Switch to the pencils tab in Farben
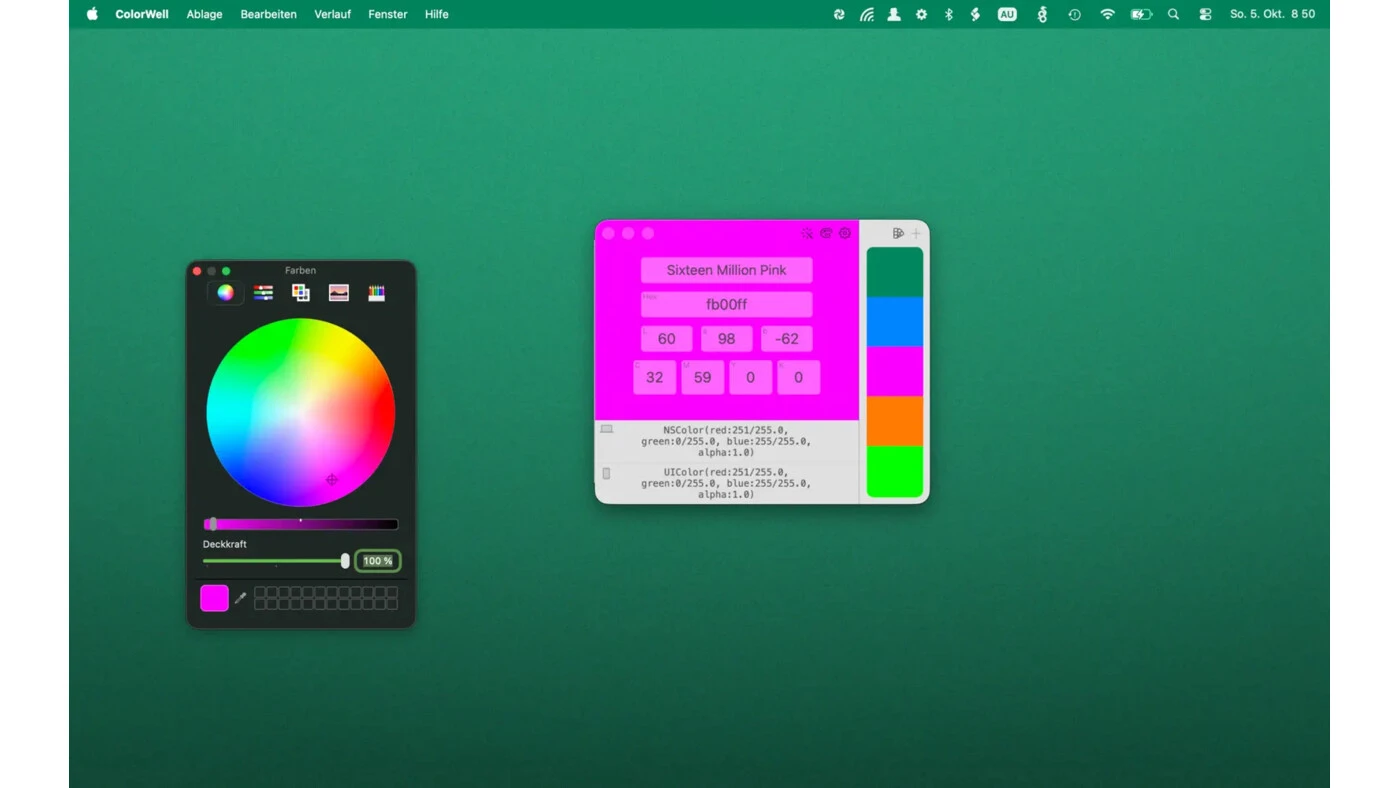1400x788 pixels. point(377,293)
